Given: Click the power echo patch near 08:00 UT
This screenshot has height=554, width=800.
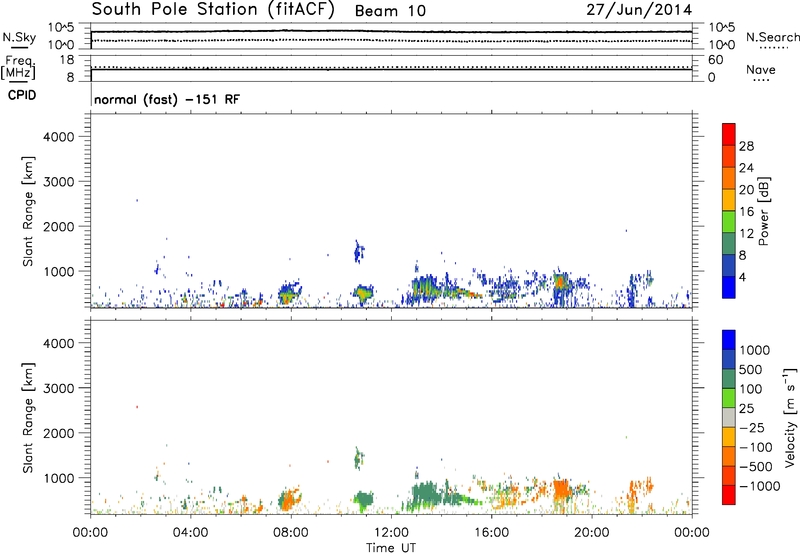Looking at the screenshot, I should click(289, 293).
